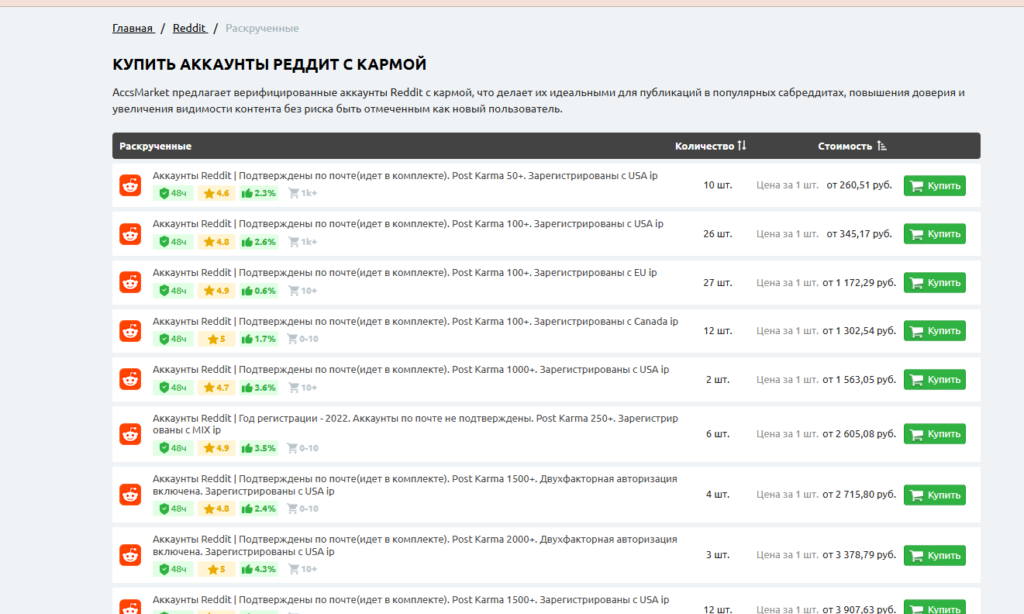The image size is (1024, 614).
Task: Click Reddit logo of EU ip row
Action: (130, 282)
